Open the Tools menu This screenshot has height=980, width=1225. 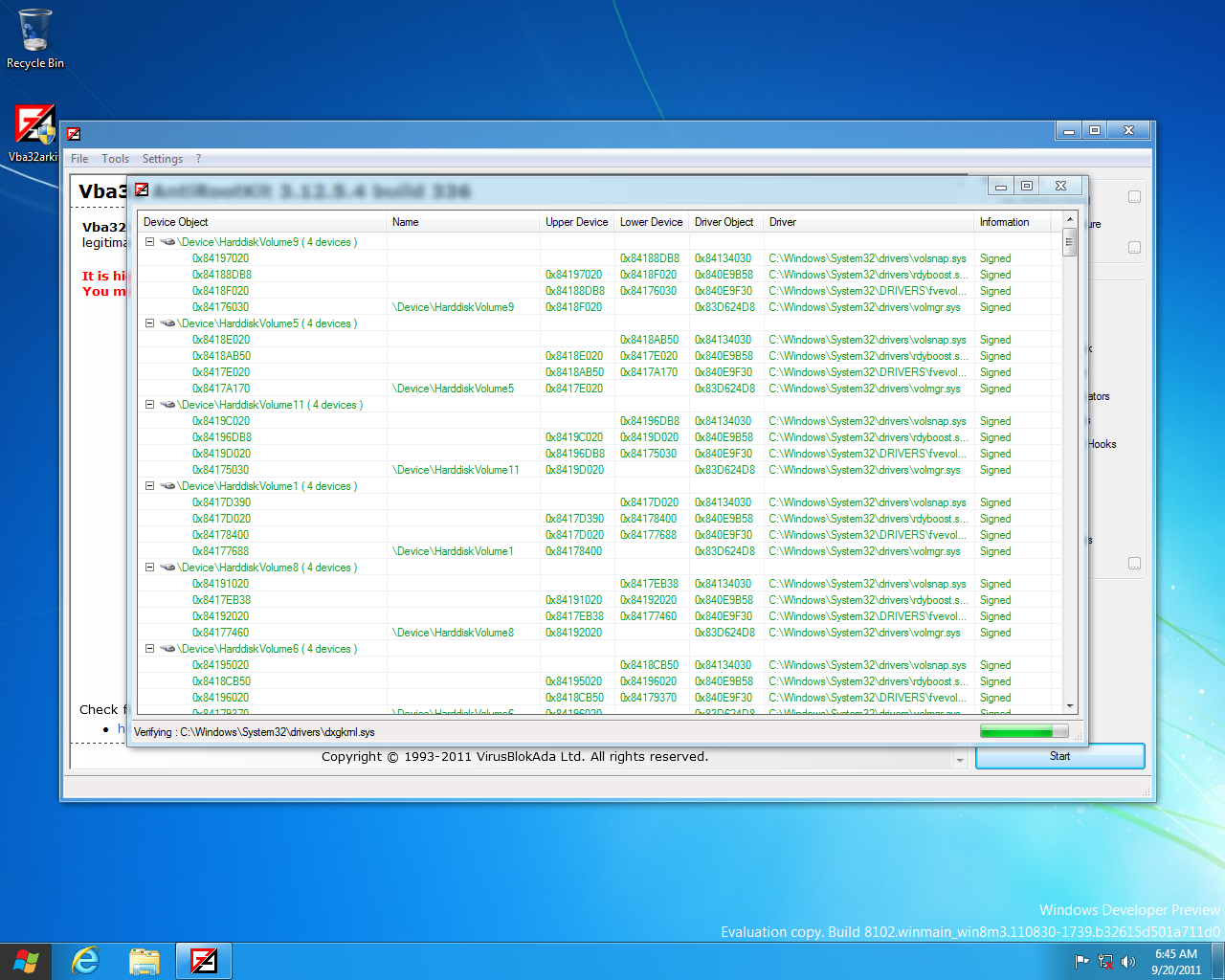click(116, 159)
